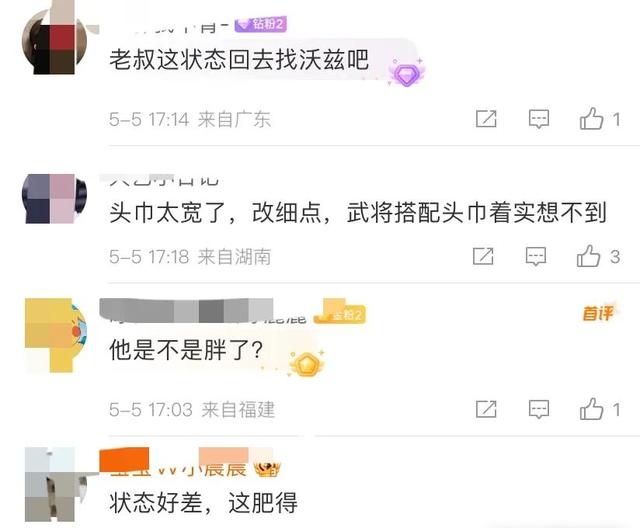The image size is (640, 528).
Task: Reply to the 头巾太宽了 comment
Action: [x=536, y=257]
